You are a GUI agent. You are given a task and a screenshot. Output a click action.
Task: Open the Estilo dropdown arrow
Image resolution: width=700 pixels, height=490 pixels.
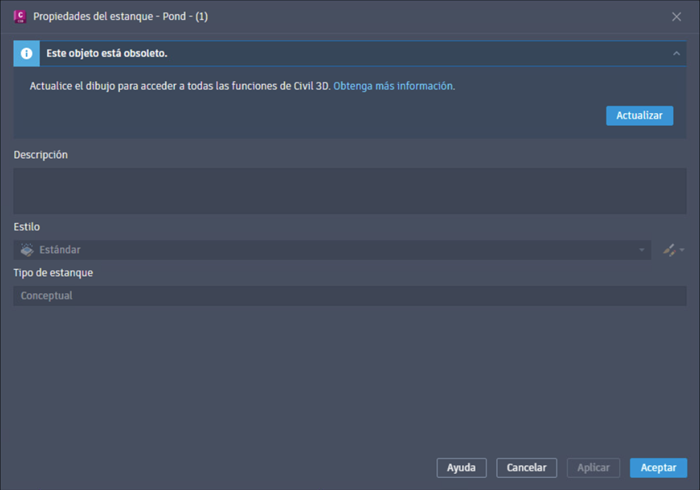(642, 250)
